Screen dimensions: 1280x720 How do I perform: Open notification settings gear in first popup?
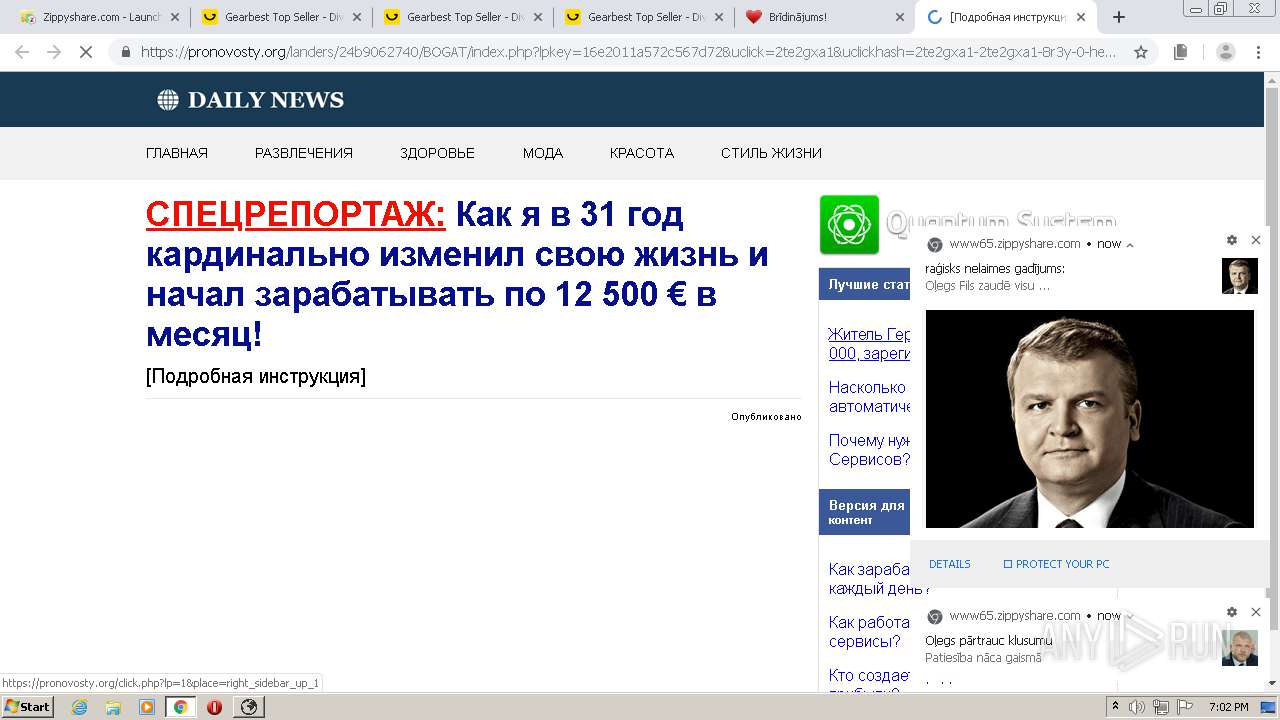1232,240
